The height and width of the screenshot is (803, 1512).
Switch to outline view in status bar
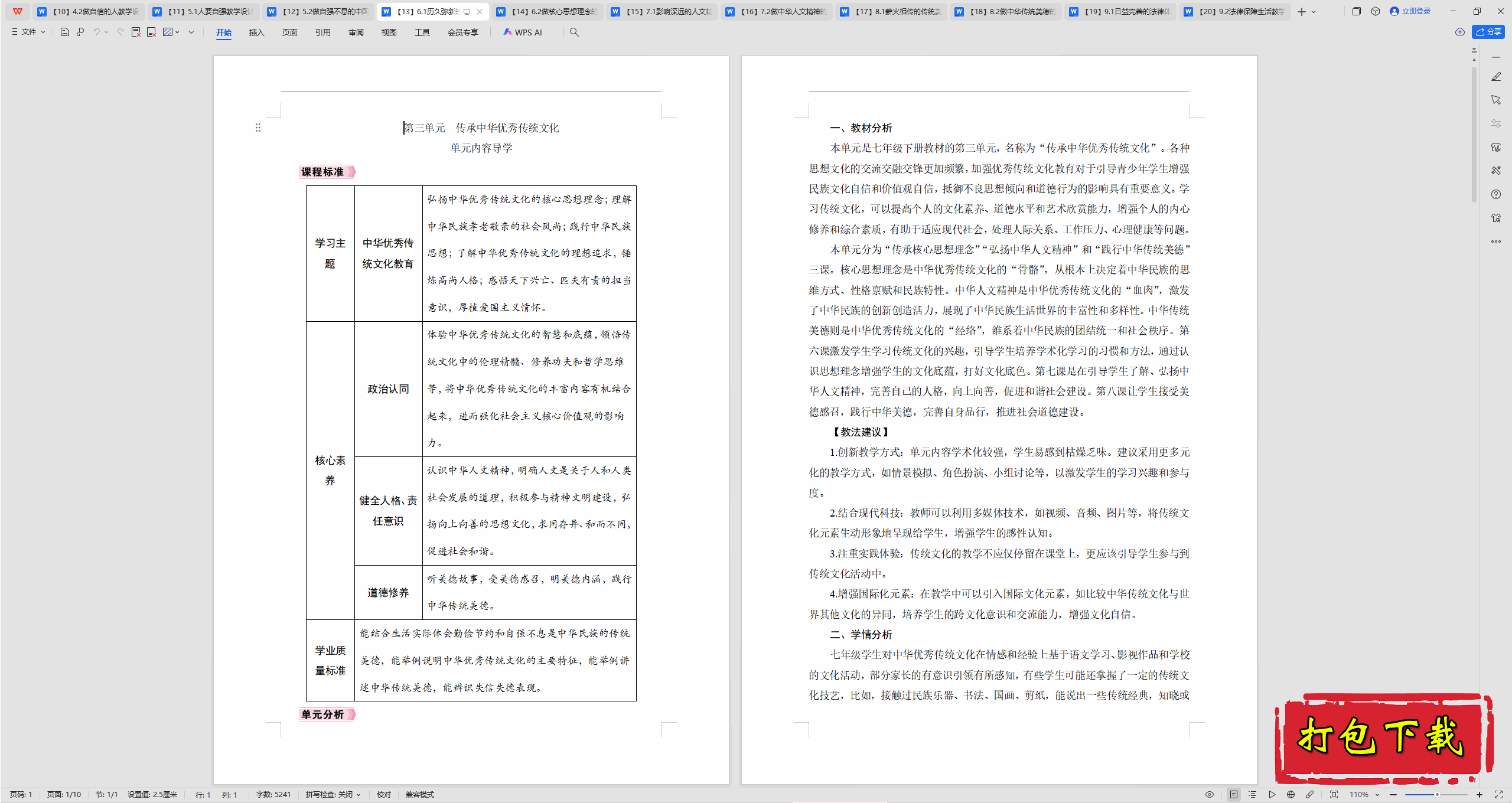click(x=1253, y=795)
